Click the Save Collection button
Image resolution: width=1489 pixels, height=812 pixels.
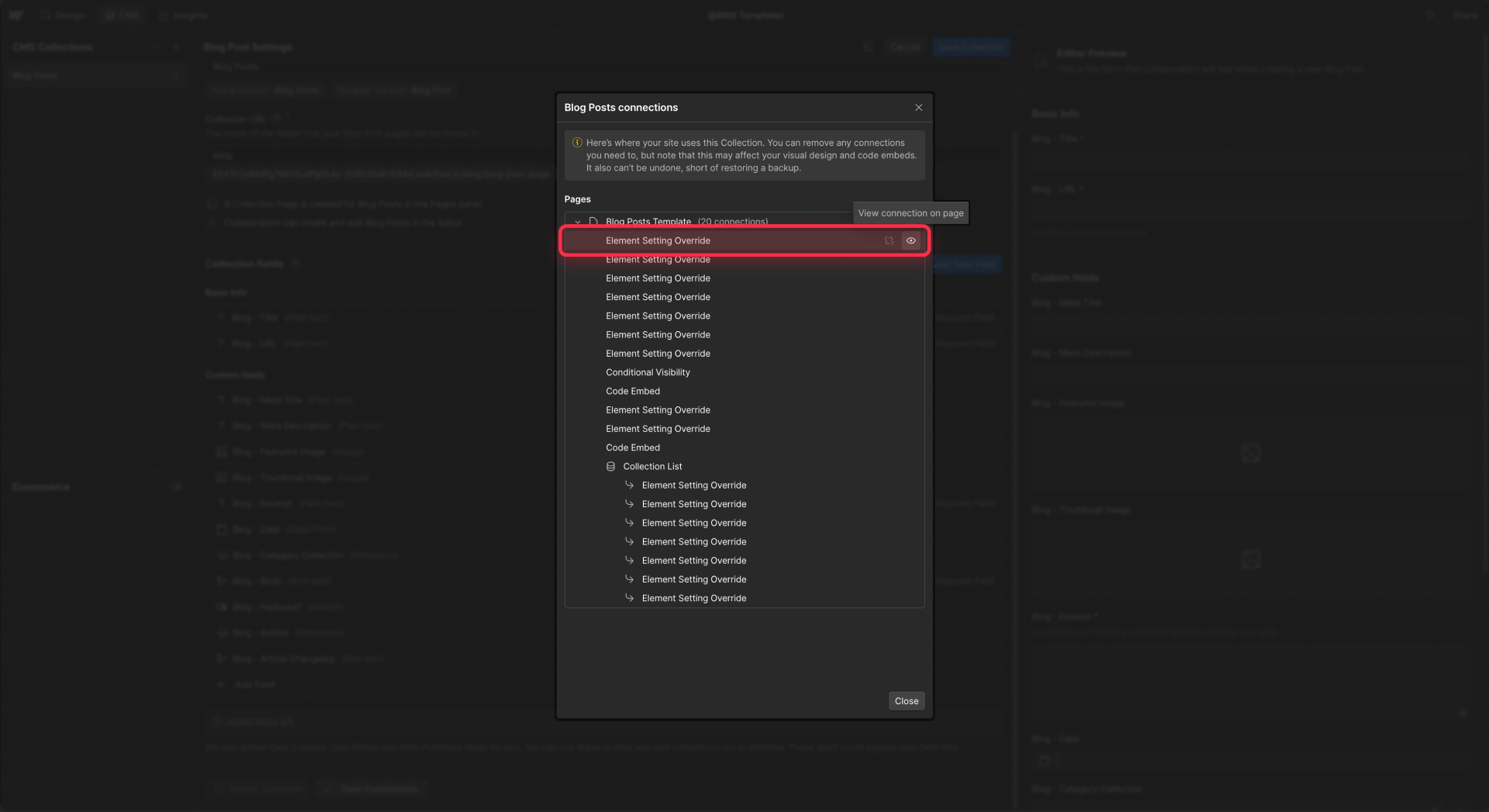pyautogui.click(x=971, y=47)
